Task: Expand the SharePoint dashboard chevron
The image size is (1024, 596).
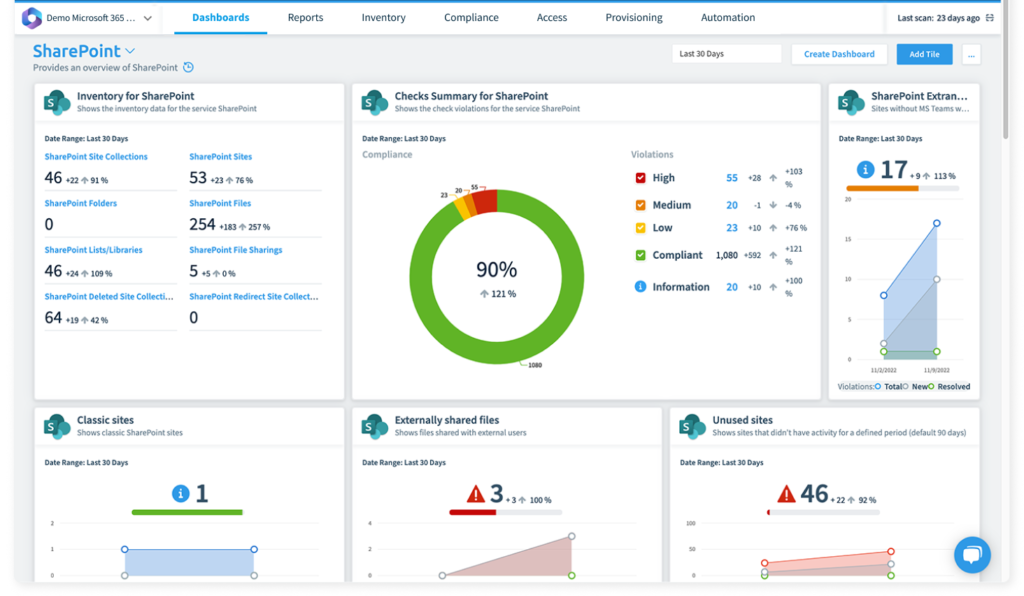Action: [131, 51]
